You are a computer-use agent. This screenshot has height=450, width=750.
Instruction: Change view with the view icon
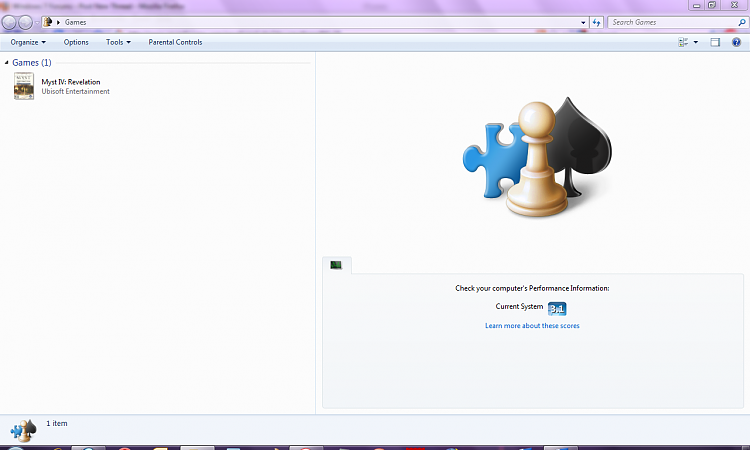[683, 42]
